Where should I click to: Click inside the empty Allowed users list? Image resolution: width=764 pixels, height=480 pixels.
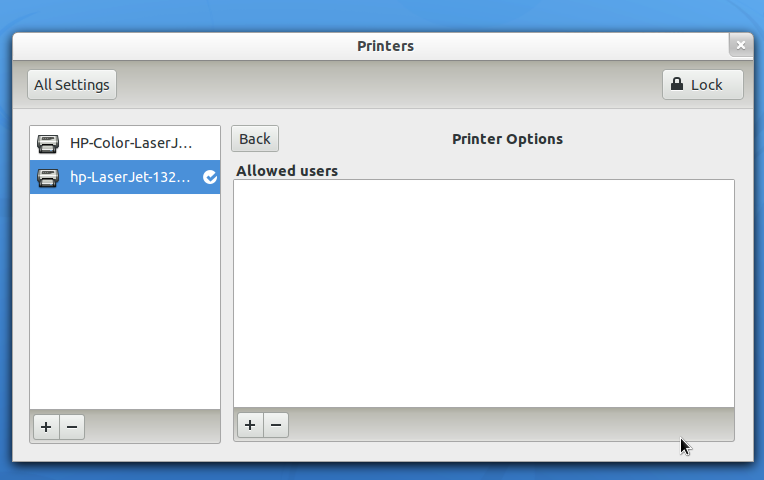pos(484,293)
